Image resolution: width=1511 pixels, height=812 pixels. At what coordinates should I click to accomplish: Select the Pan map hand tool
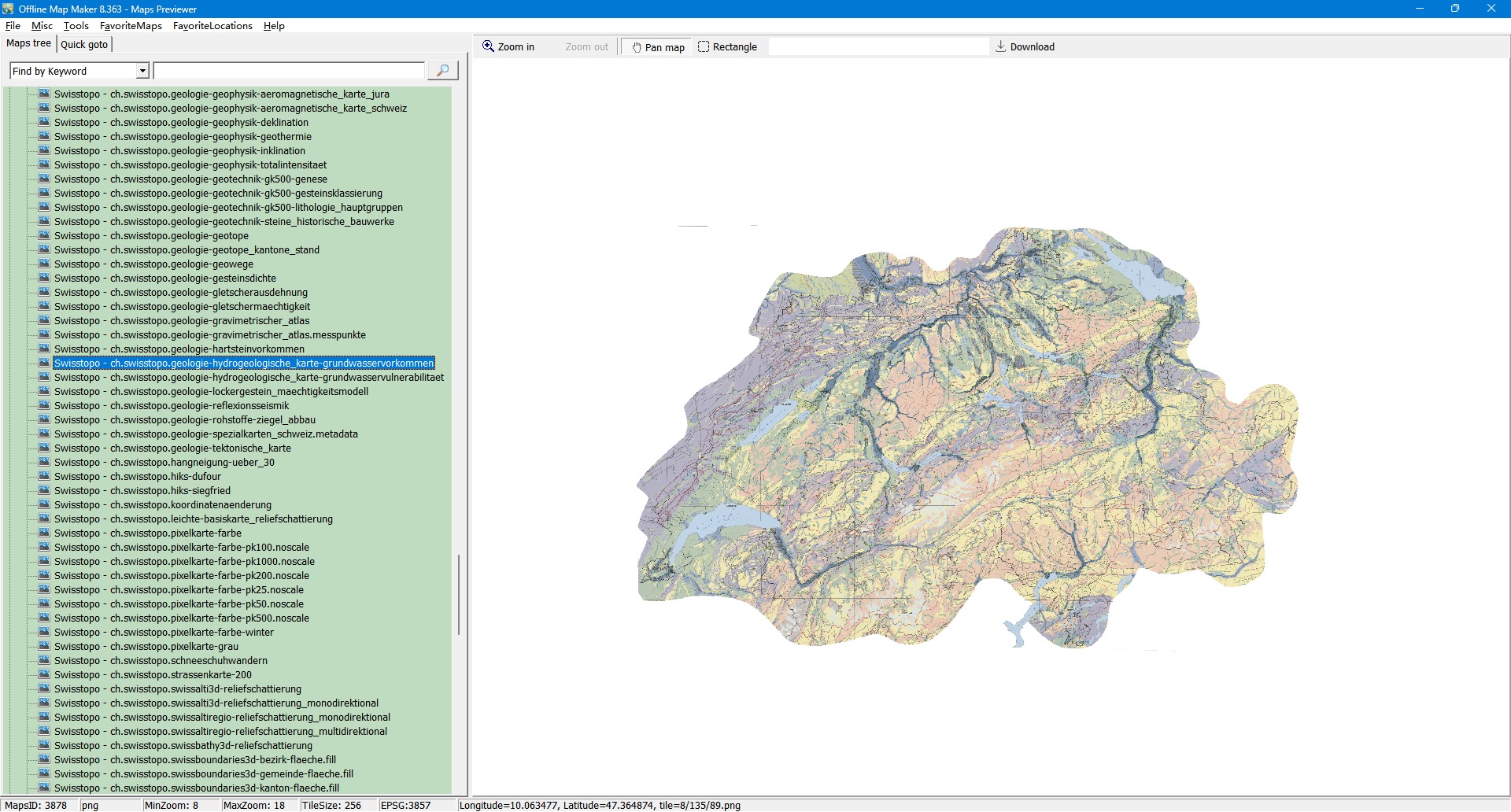click(x=658, y=47)
